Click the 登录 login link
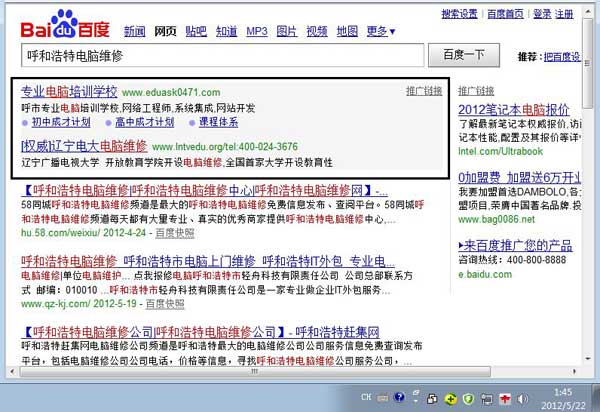Viewport: 600px width, 412px height. coord(542,14)
